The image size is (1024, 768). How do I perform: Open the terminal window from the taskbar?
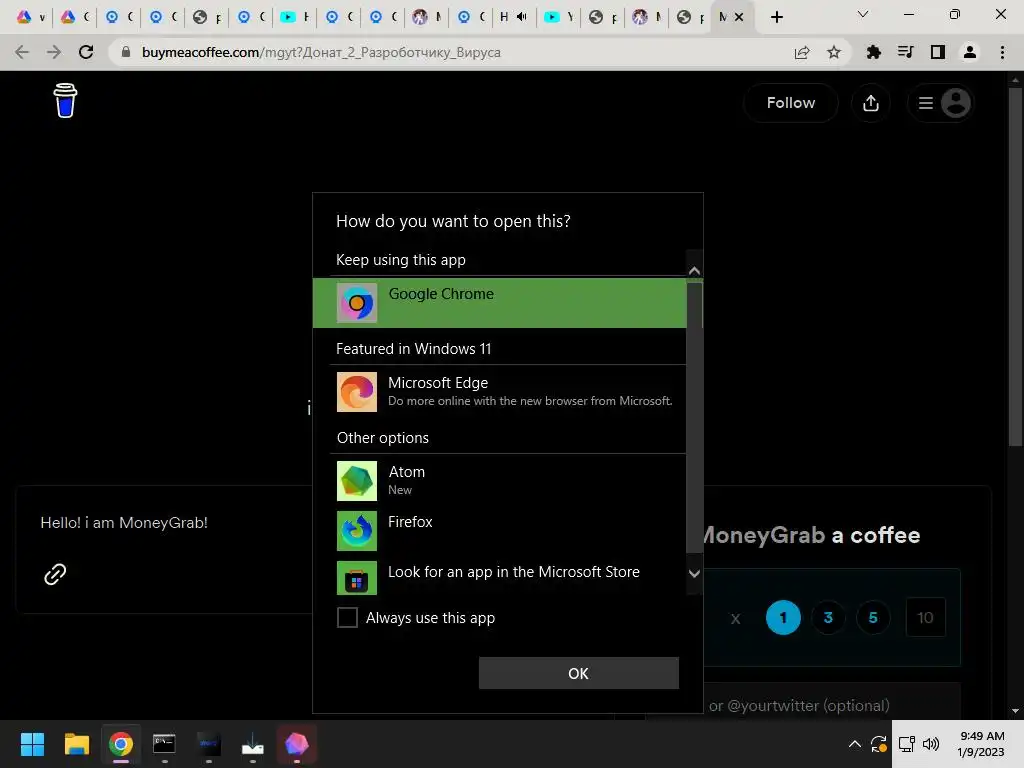(x=164, y=744)
